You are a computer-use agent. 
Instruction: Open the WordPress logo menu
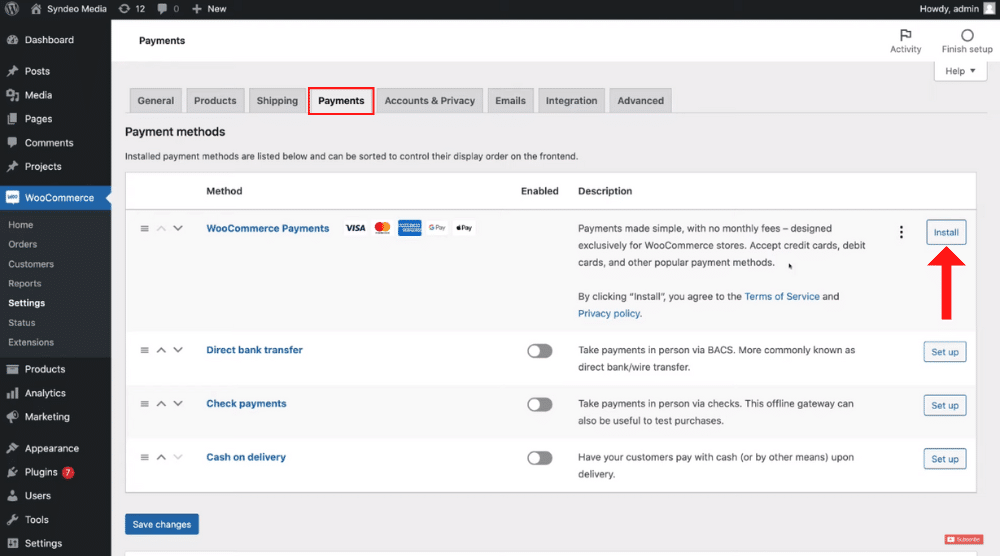click(11, 9)
